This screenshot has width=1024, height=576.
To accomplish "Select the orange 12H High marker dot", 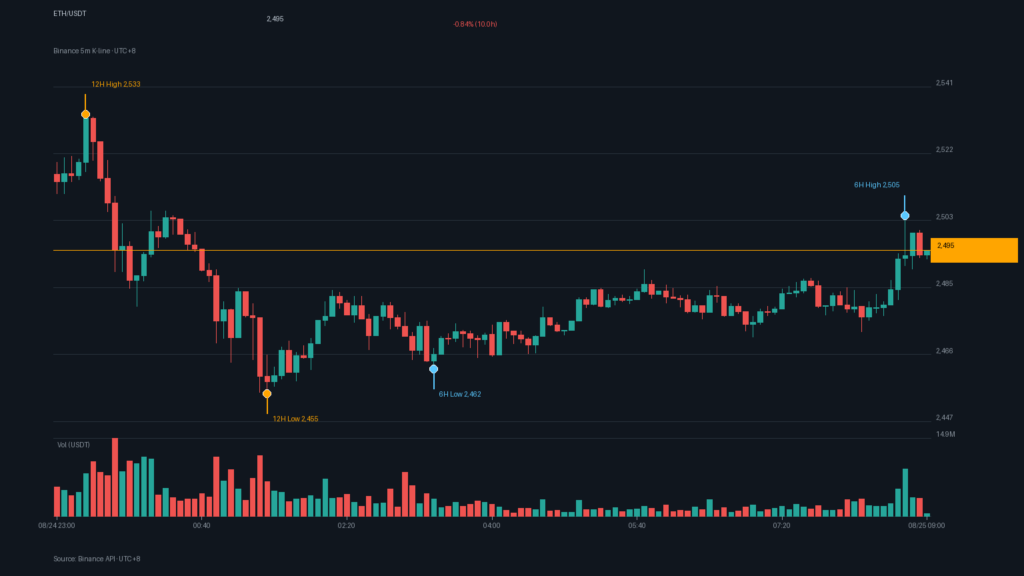I will (x=86, y=114).
